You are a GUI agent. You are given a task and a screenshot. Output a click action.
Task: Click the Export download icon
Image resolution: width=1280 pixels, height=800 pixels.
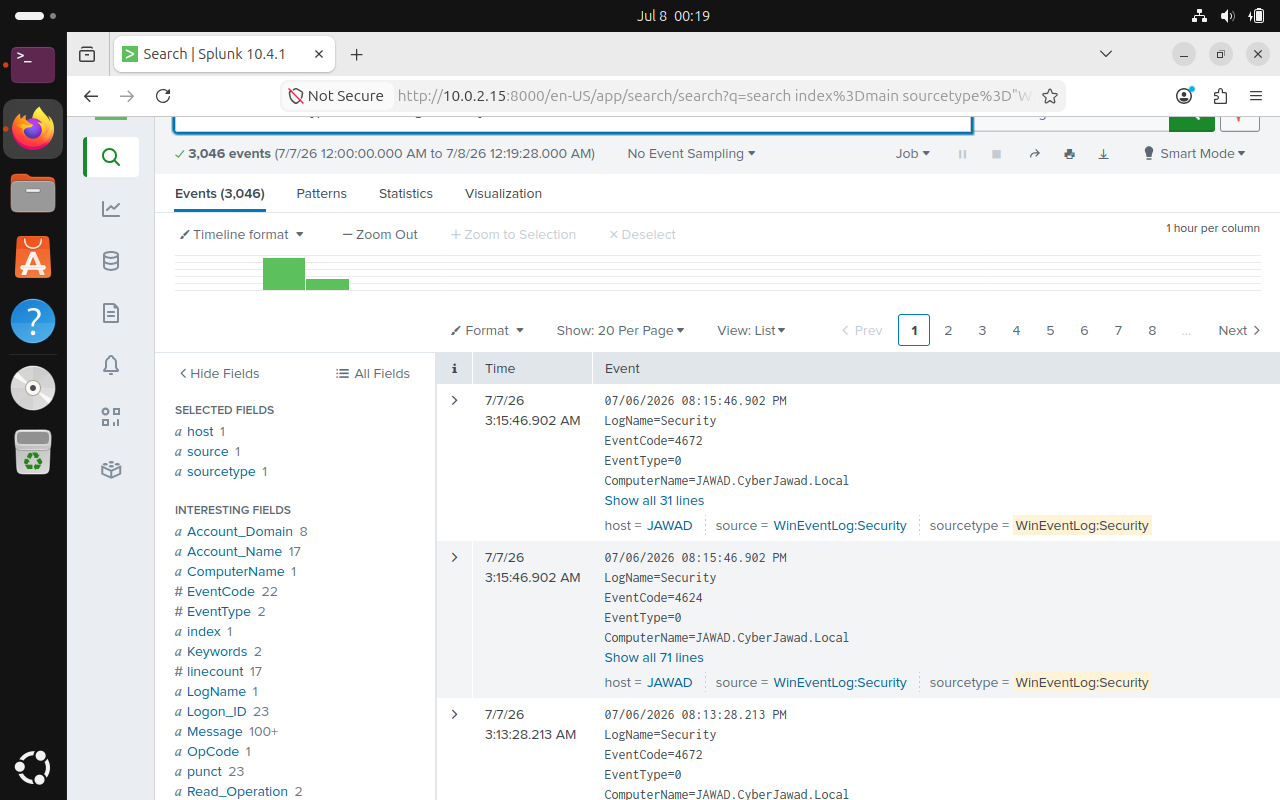click(x=1104, y=154)
